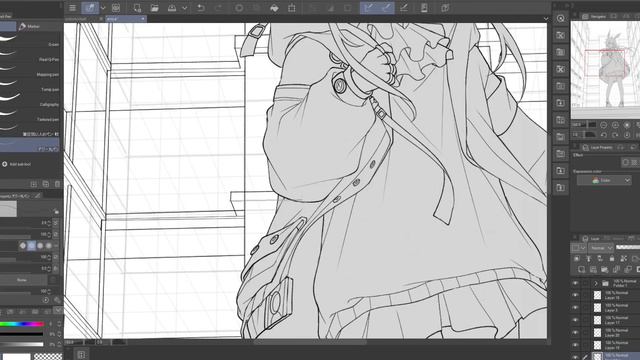Click the New Layer Folder icon
The image size is (640, 360).
(x=604, y=269)
